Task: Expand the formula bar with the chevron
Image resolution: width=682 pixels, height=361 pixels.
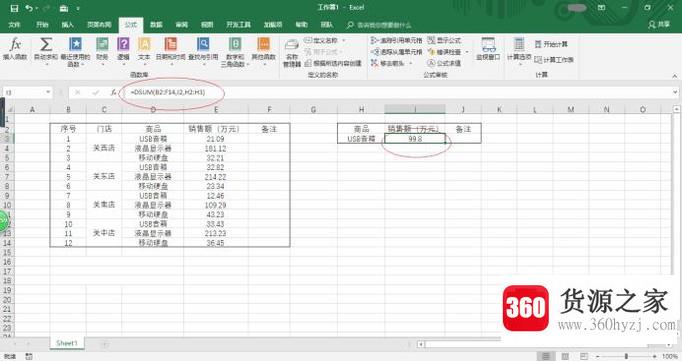Action: pyautogui.click(x=675, y=92)
